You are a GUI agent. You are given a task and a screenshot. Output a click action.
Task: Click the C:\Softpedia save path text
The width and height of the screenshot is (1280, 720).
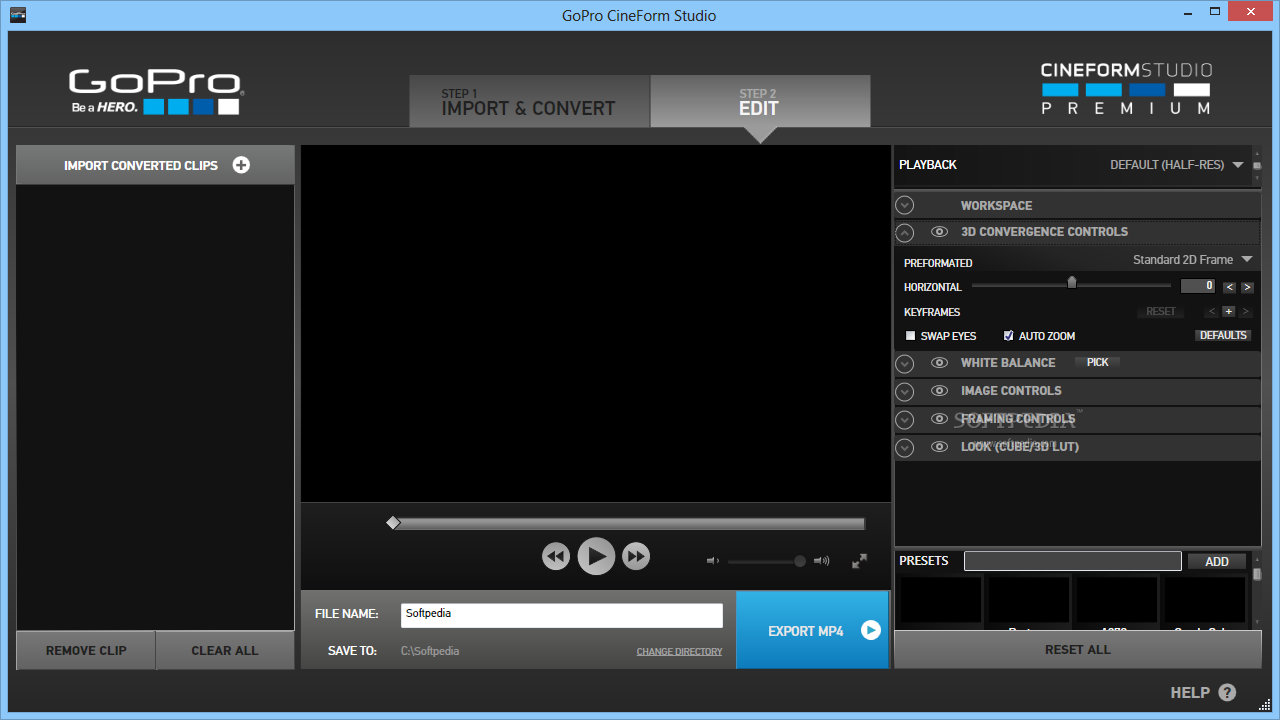coord(430,651)
